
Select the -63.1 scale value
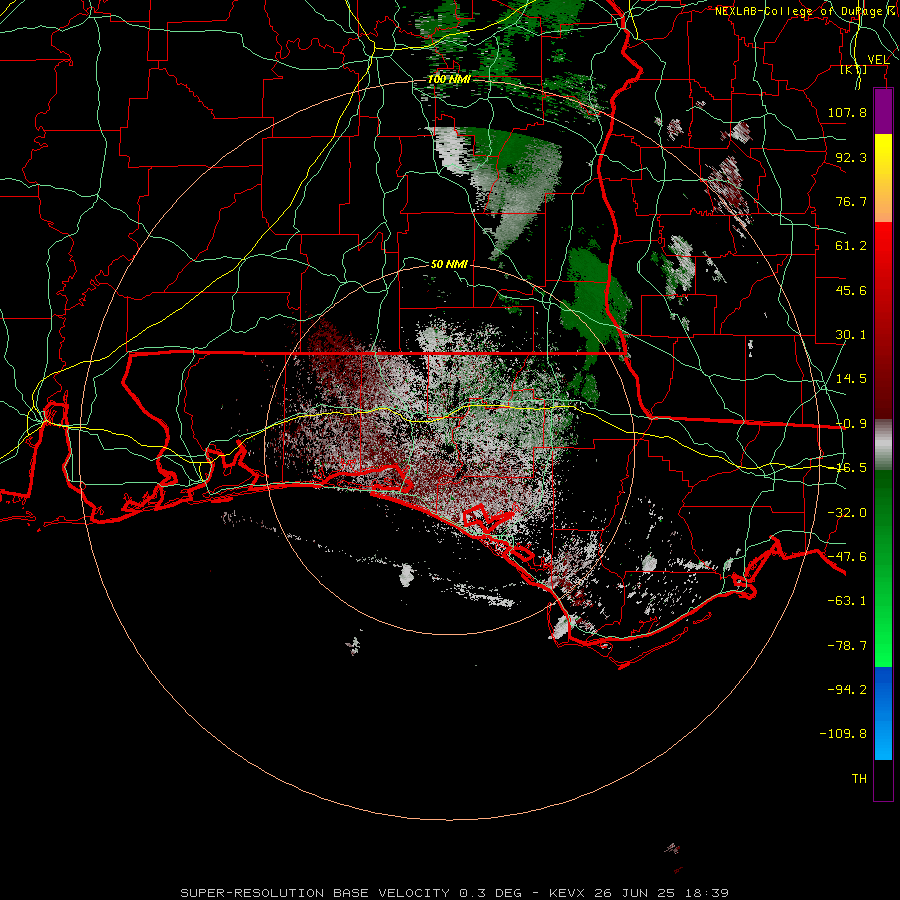[847, 601]
